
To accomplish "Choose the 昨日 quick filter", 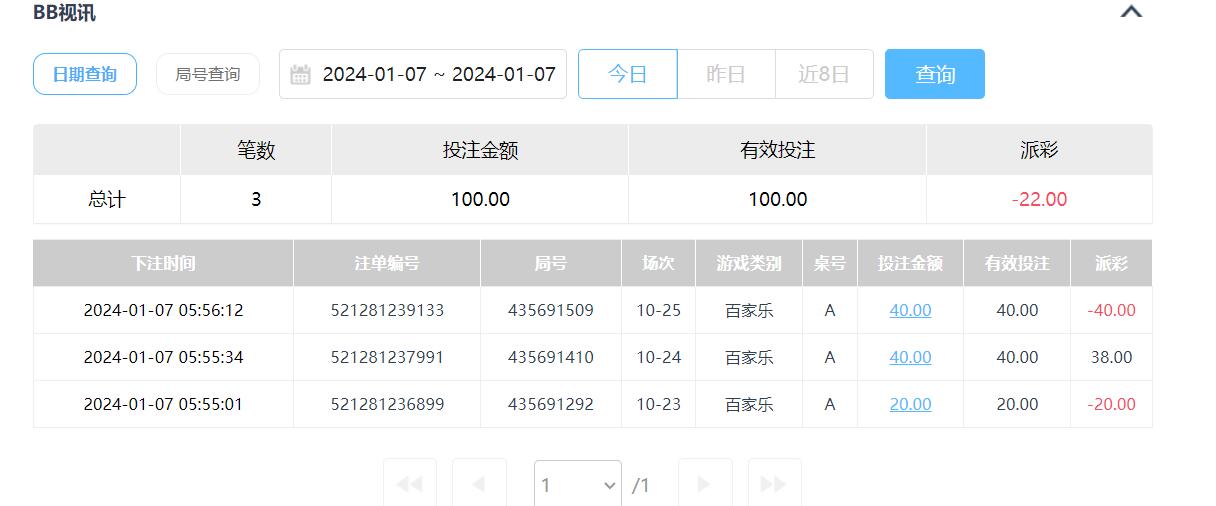I will (726, 74).
